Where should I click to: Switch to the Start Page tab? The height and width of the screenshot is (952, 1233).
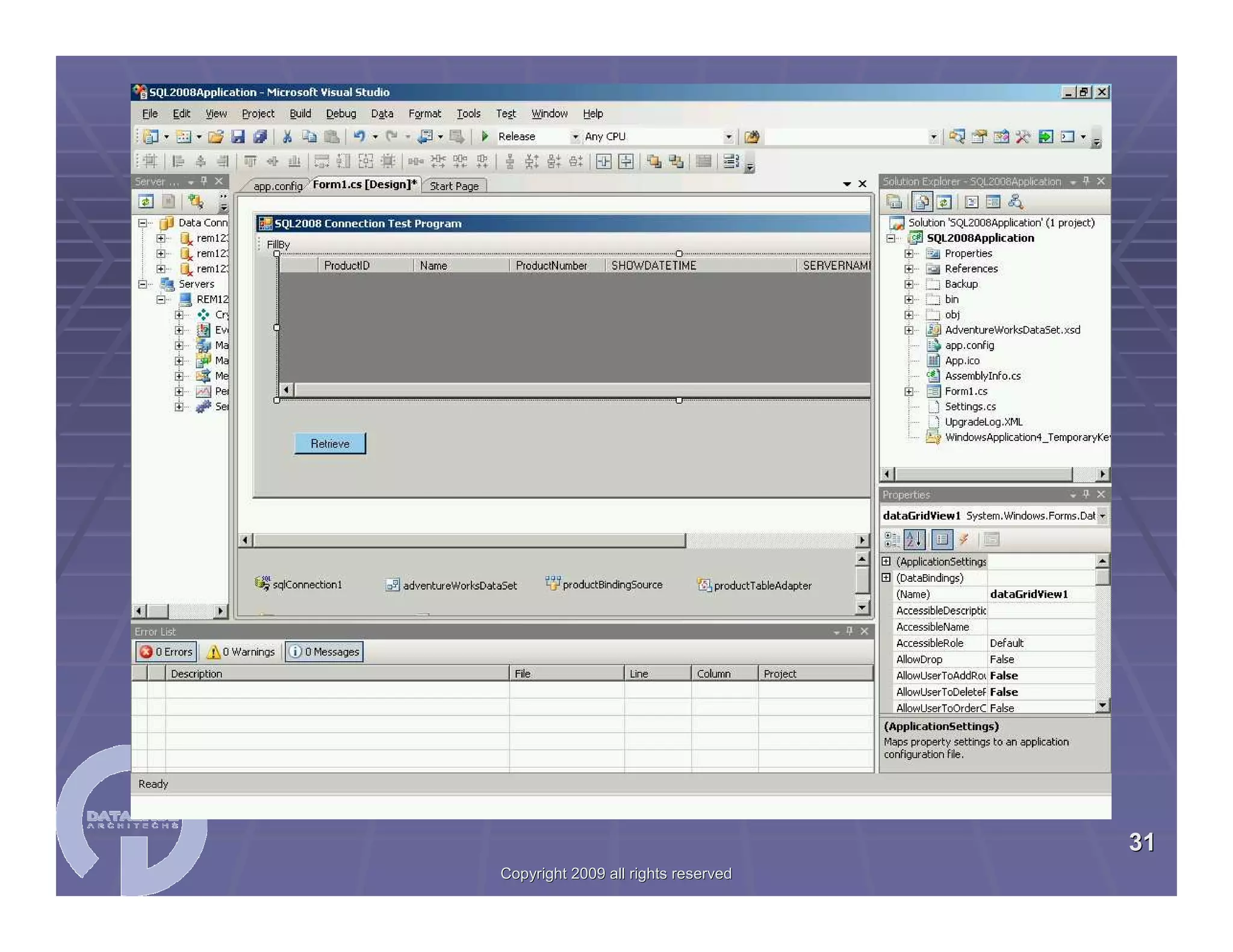pos(454,186)
